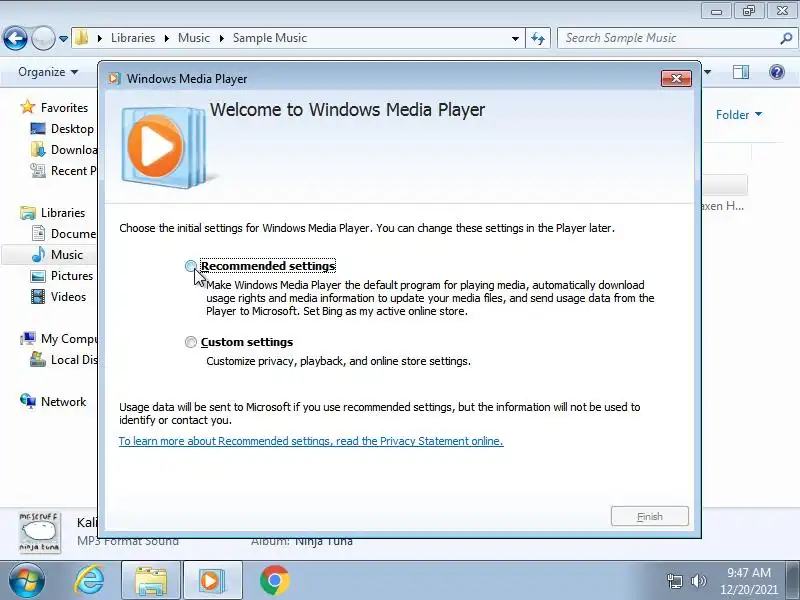Open Pictures library
This screenshot has height=600, width=800.
(72, 276)
